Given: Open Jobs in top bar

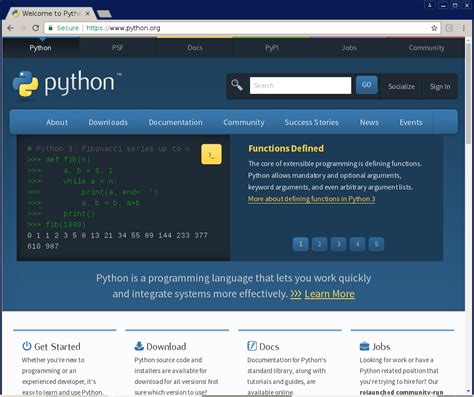Looking at the screenshot, I should tap(349, 48).
